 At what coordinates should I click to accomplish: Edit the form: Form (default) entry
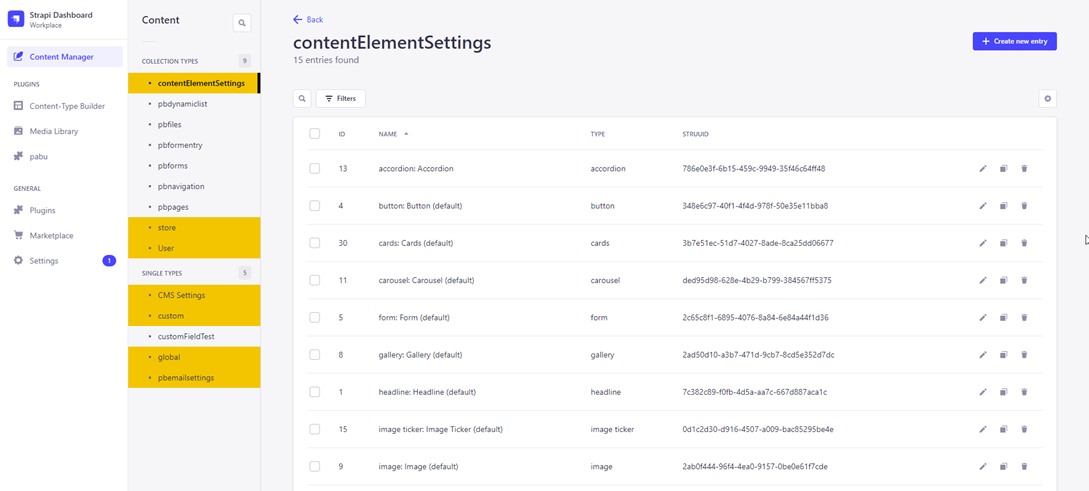[983, 317]
